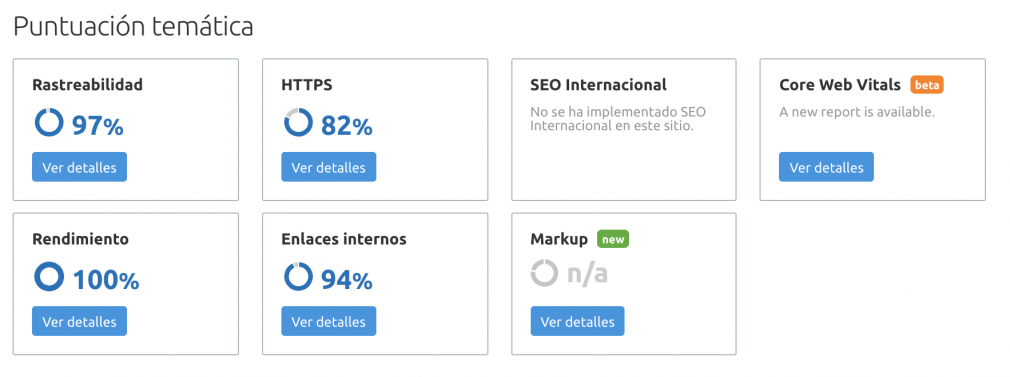Image resolution: width=1010 pixels, height=377 pixels.
Task: Click the orange beta badge
Action: pos(927,84)
